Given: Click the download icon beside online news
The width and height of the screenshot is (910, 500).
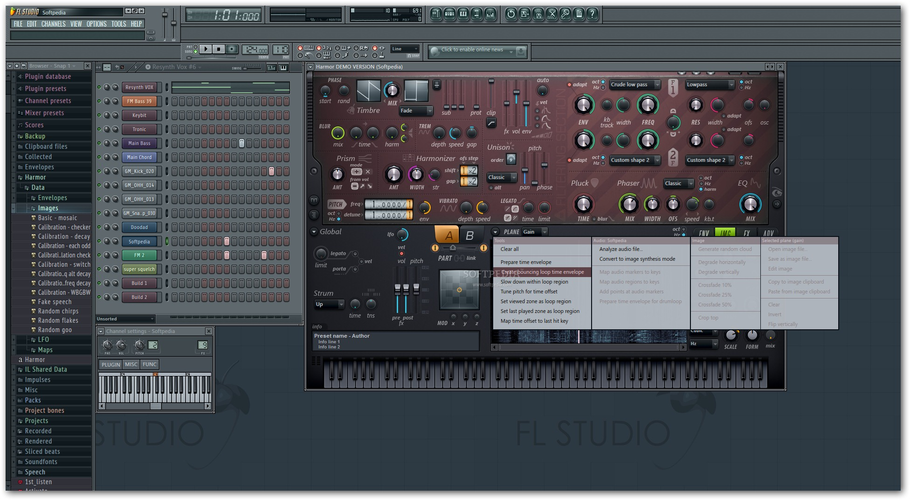Looking at the screenshot, I should click(521, 52).
